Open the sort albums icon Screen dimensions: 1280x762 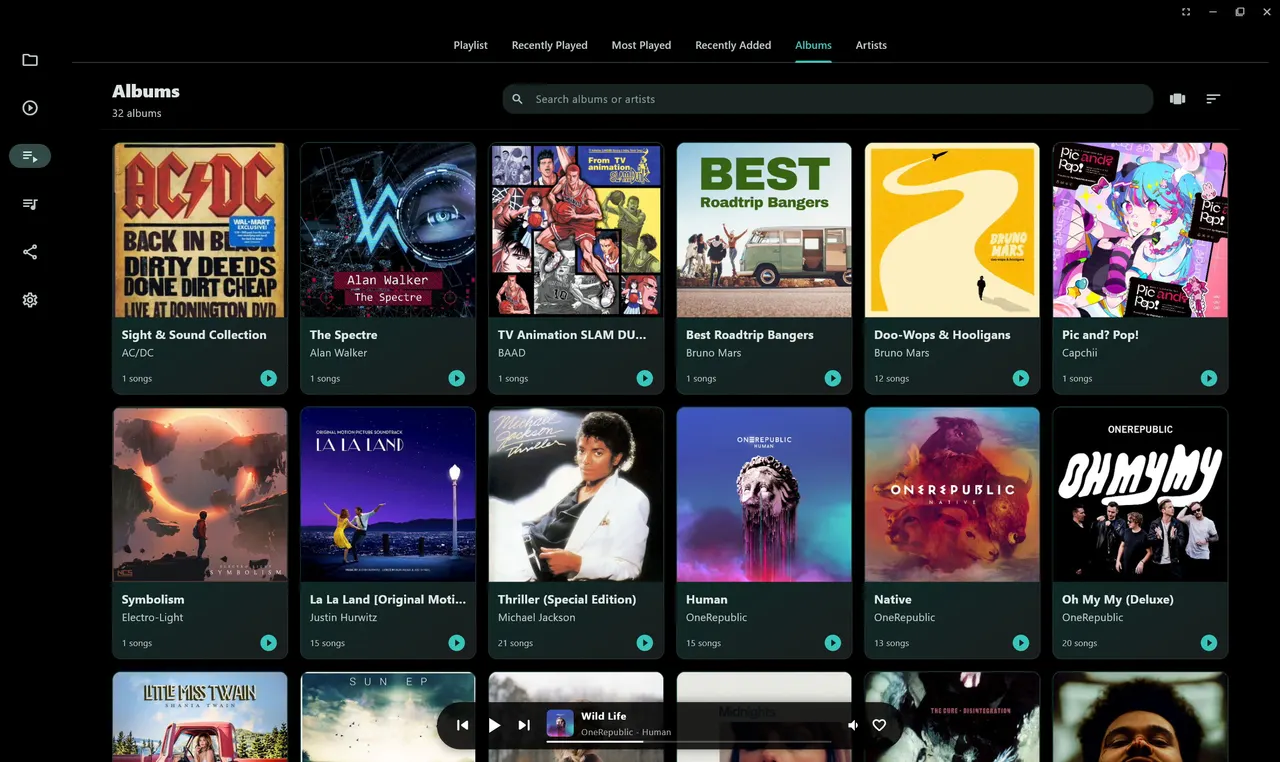[1213, 99]
